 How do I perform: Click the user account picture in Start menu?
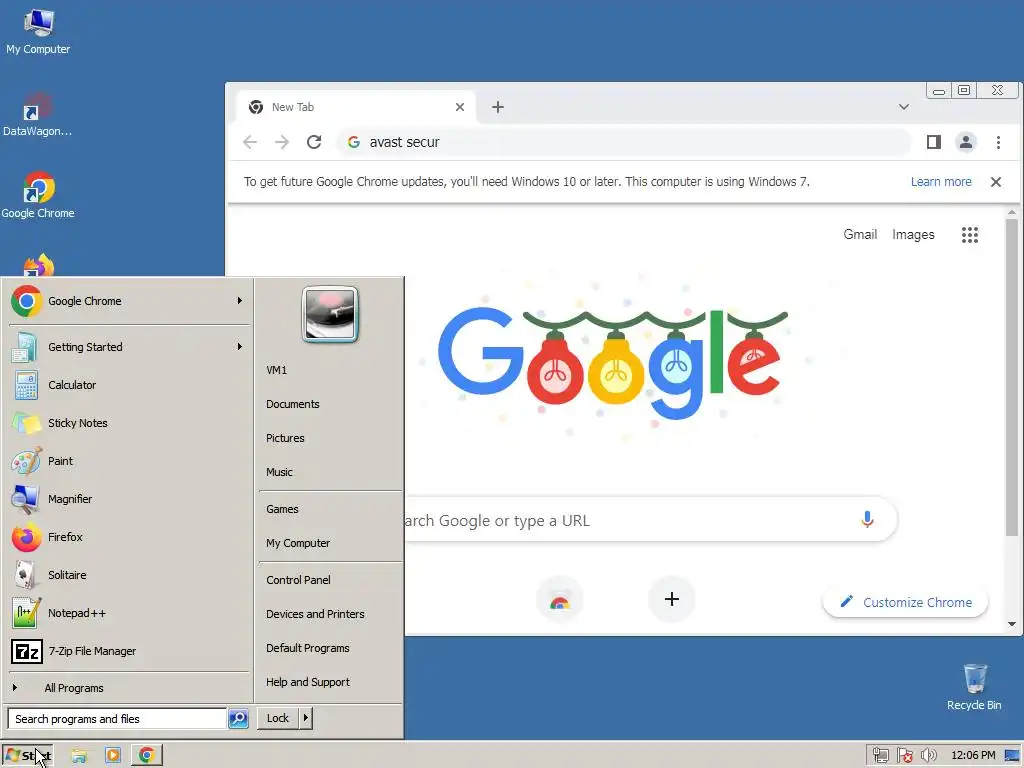(330, 314)
